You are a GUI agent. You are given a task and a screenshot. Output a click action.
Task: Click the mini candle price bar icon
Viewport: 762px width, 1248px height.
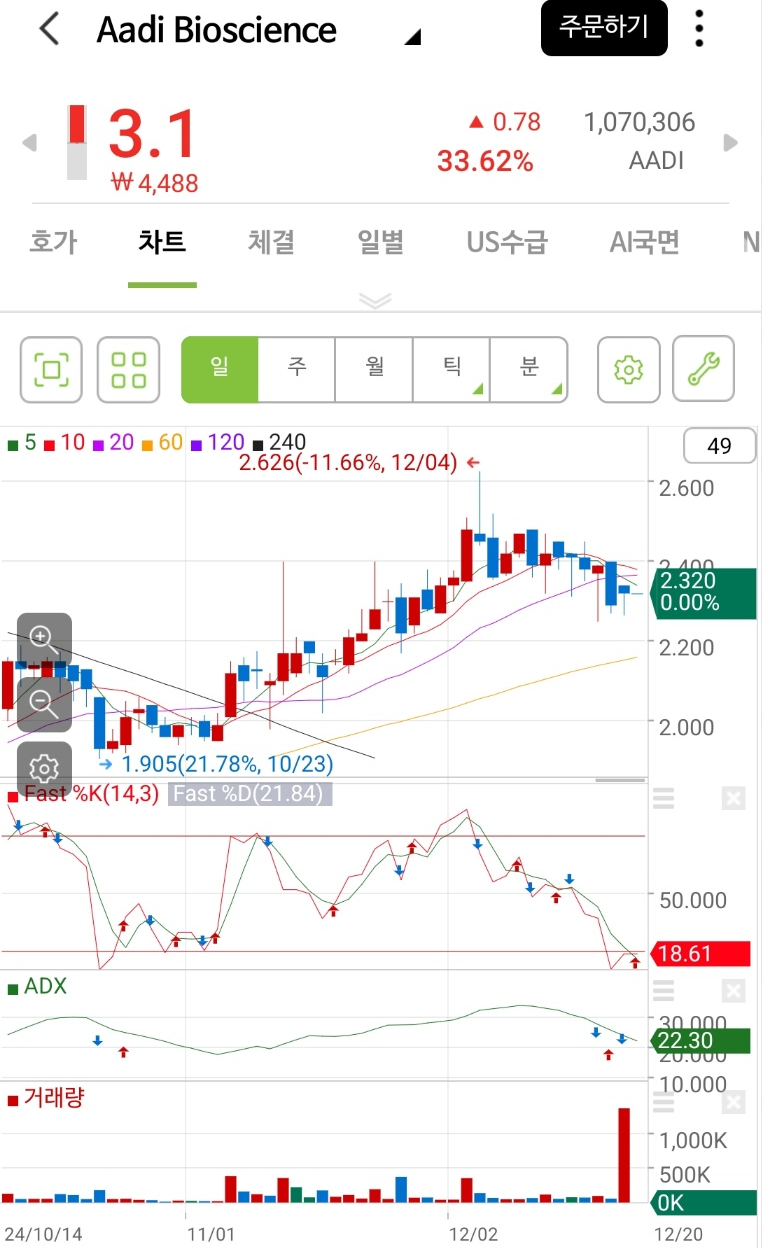77,142
